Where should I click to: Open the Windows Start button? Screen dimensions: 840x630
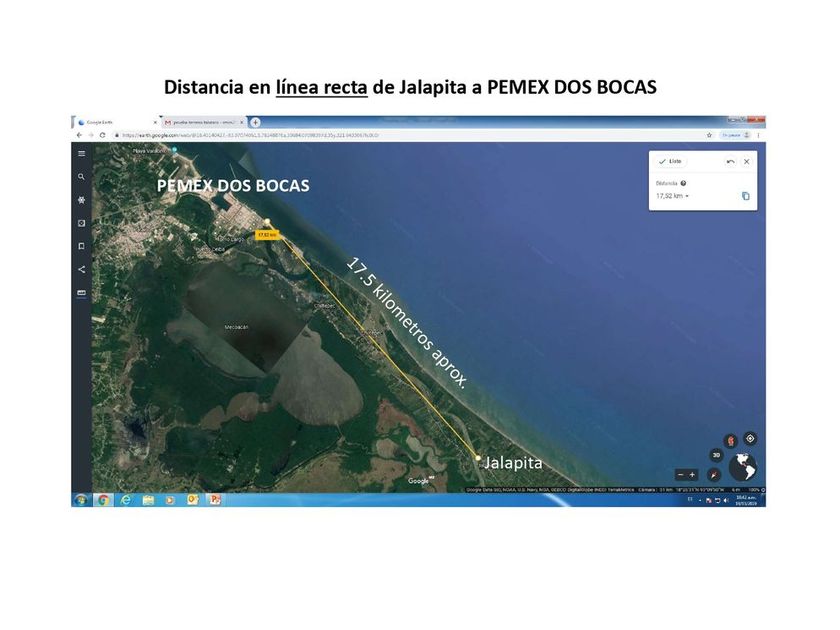pyautogui.click(x=80, y=499)
